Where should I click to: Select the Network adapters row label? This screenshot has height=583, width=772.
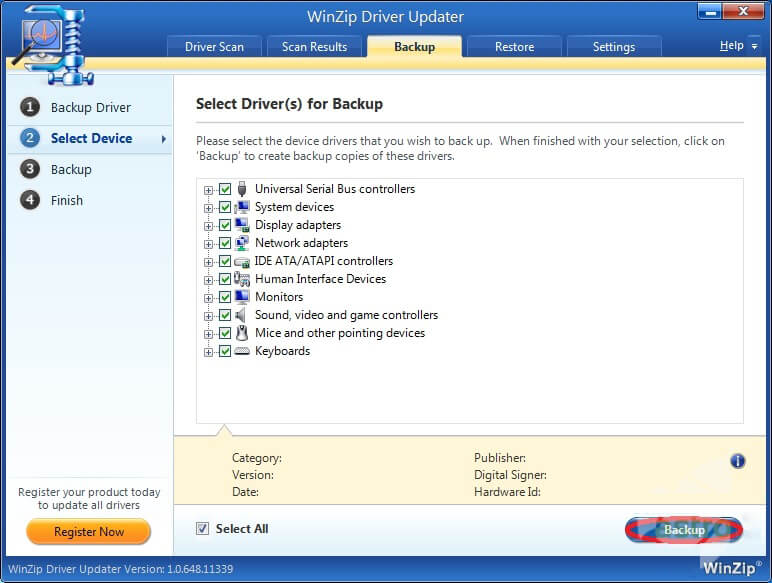(x=301, y=243)
